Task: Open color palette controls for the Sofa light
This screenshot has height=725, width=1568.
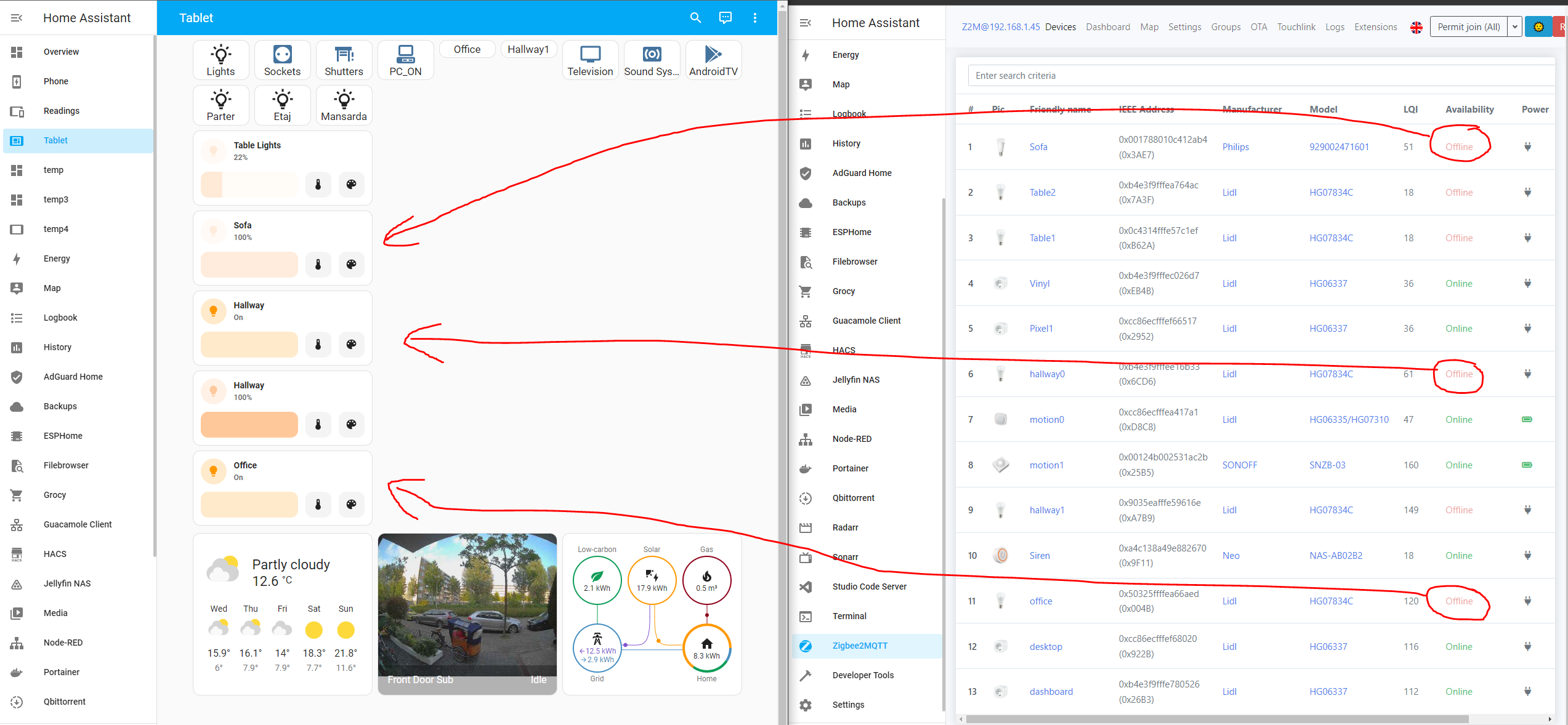Action: click(351, 265)
